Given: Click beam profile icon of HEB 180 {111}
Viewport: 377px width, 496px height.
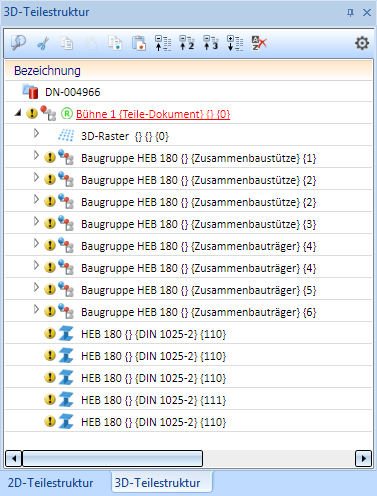Looking at the screenshot, I should (66, 399).
